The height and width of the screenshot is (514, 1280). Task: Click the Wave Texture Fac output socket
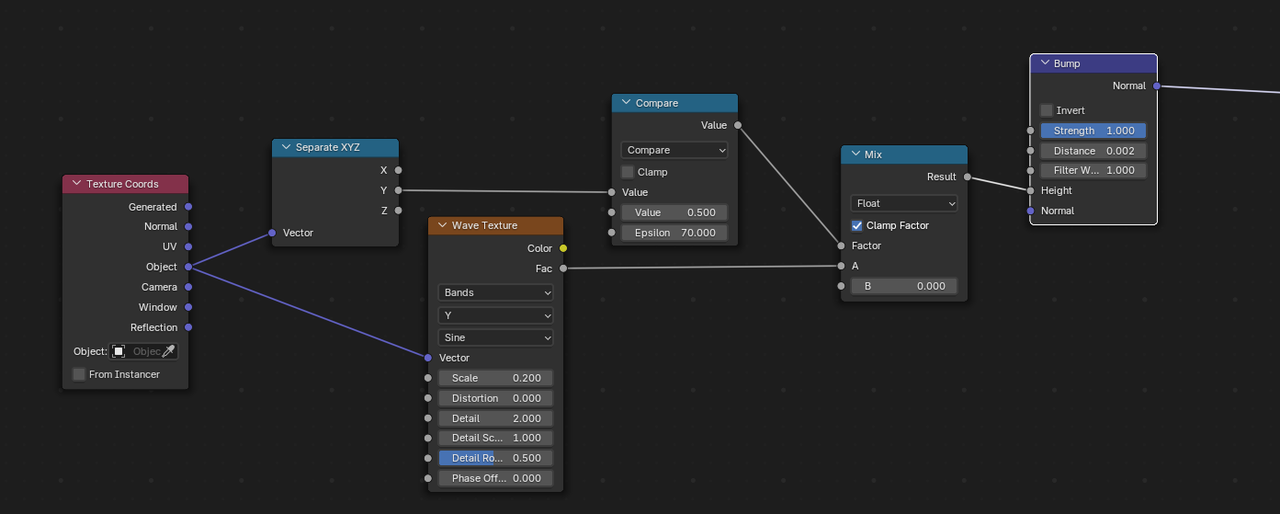coord(563,268)
